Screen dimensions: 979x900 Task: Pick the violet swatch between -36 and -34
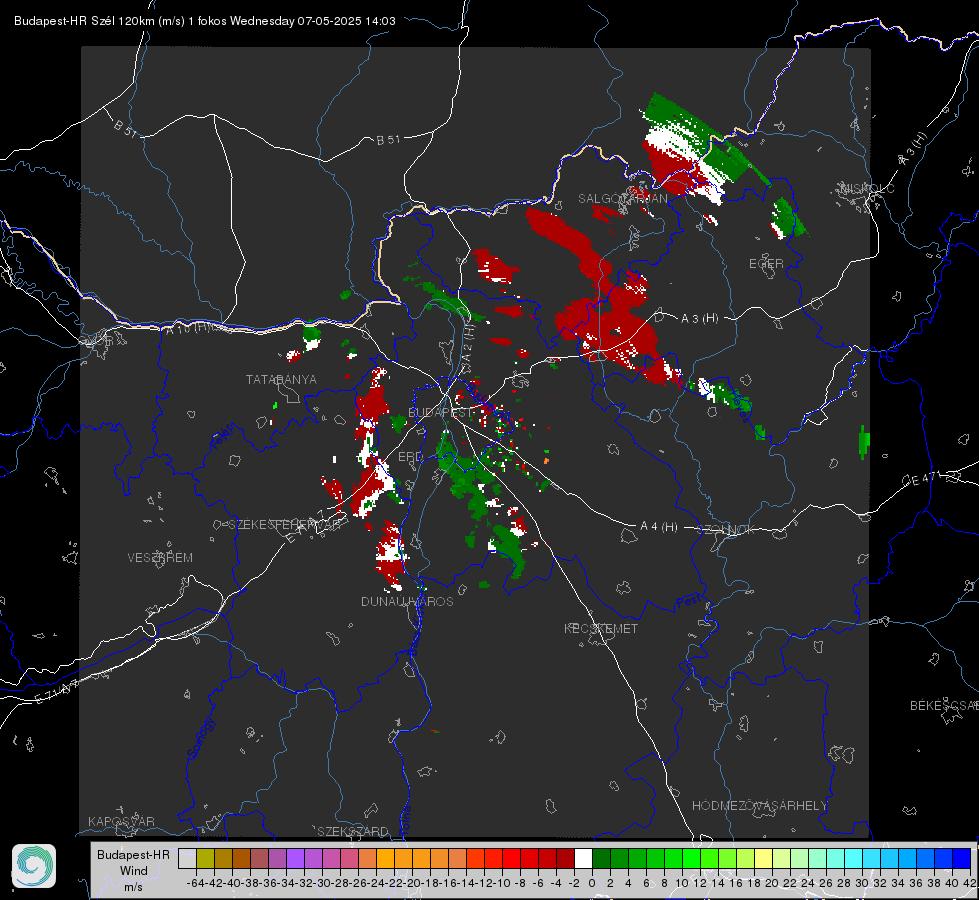[x=277, y=858]
